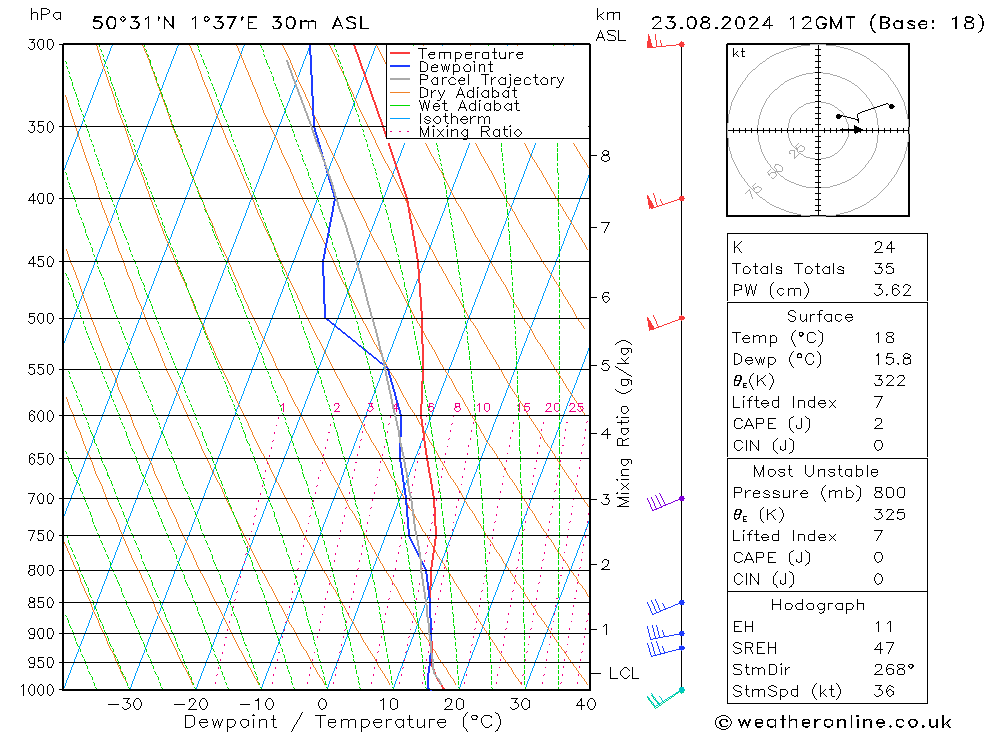The height and width of the screenshot is (733, 1000).
Task: Click the date '23.08.2024 12GMT (Base: 18)'
Action: (818, 24)
